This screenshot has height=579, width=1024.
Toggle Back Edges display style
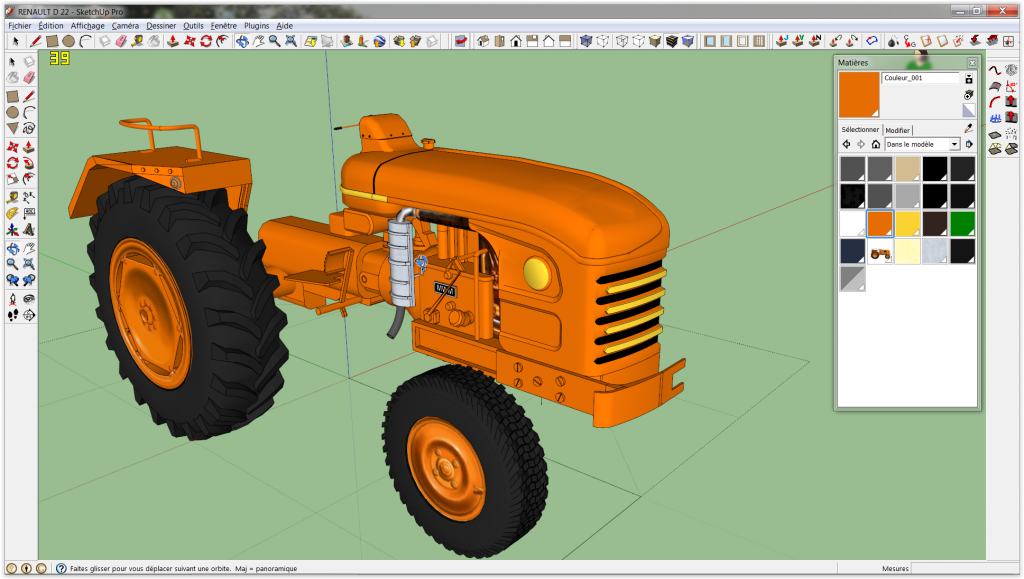(603, 41)
